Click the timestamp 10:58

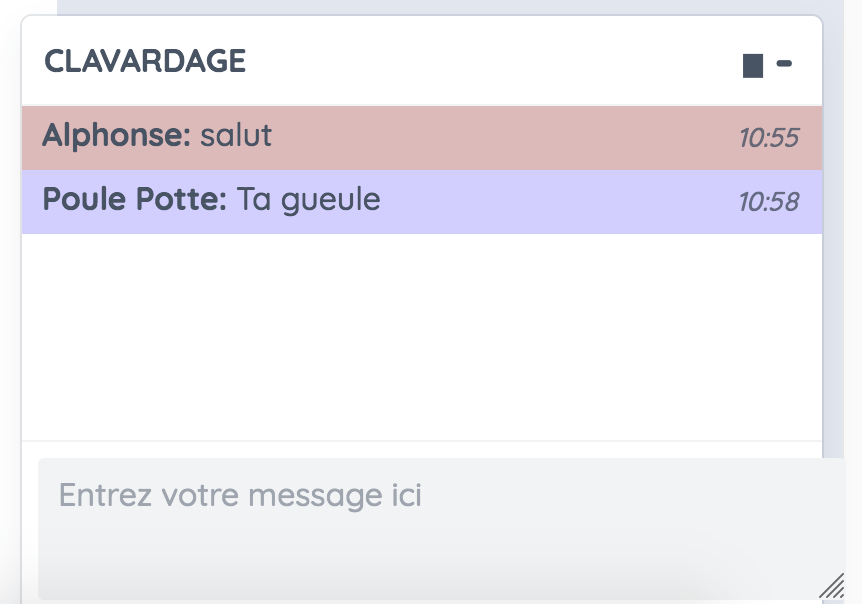771,203
